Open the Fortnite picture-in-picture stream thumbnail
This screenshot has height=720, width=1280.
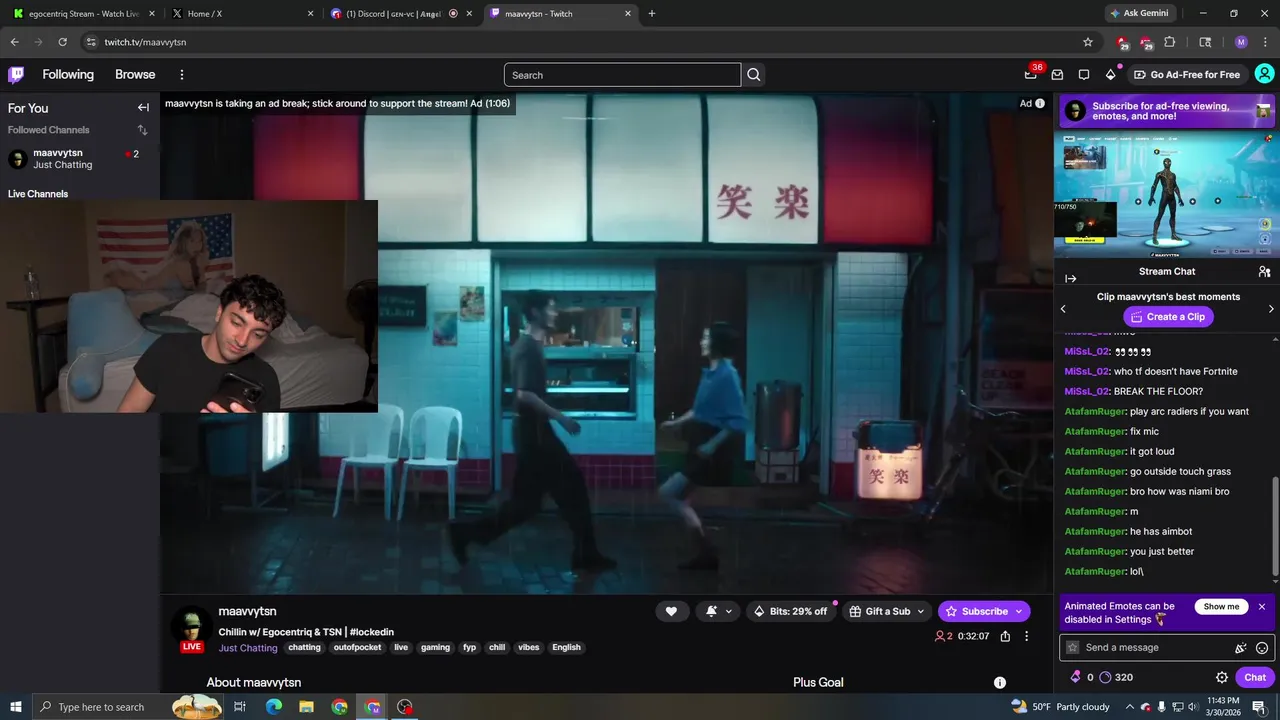[x=1166, y=195]
